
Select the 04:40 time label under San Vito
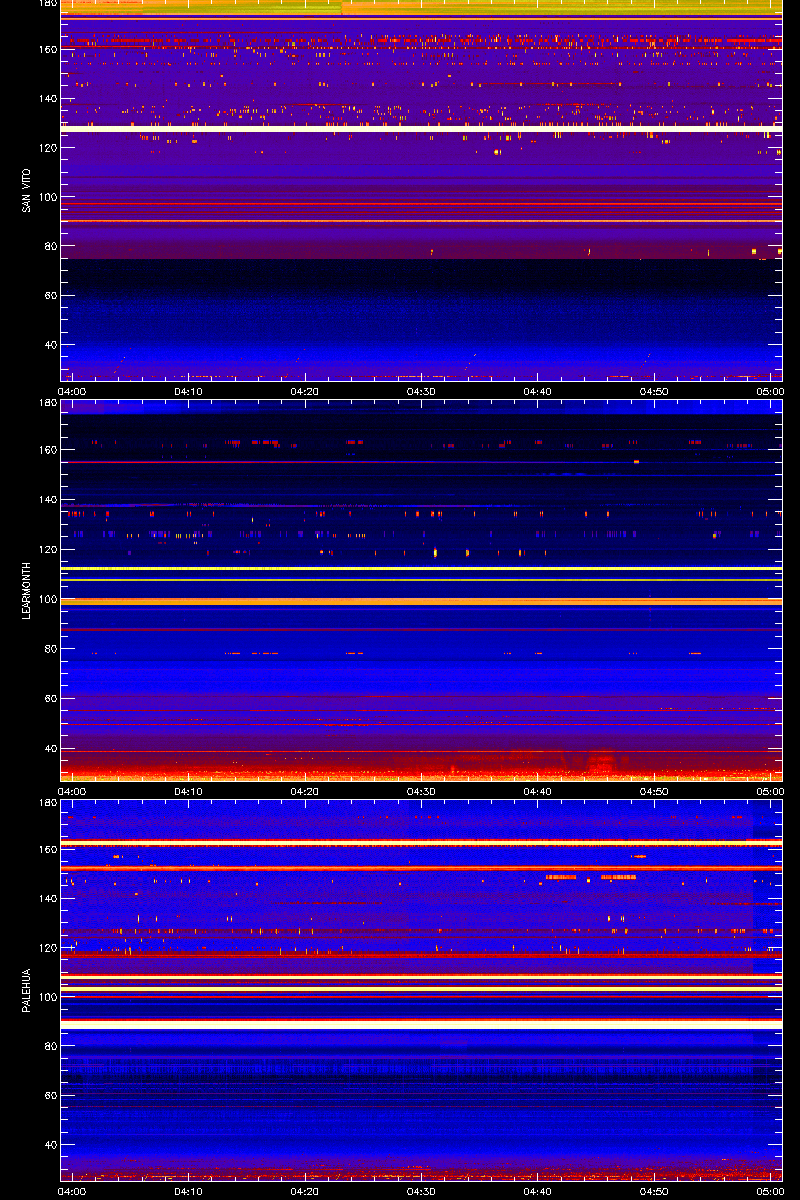tap(538, 391)
